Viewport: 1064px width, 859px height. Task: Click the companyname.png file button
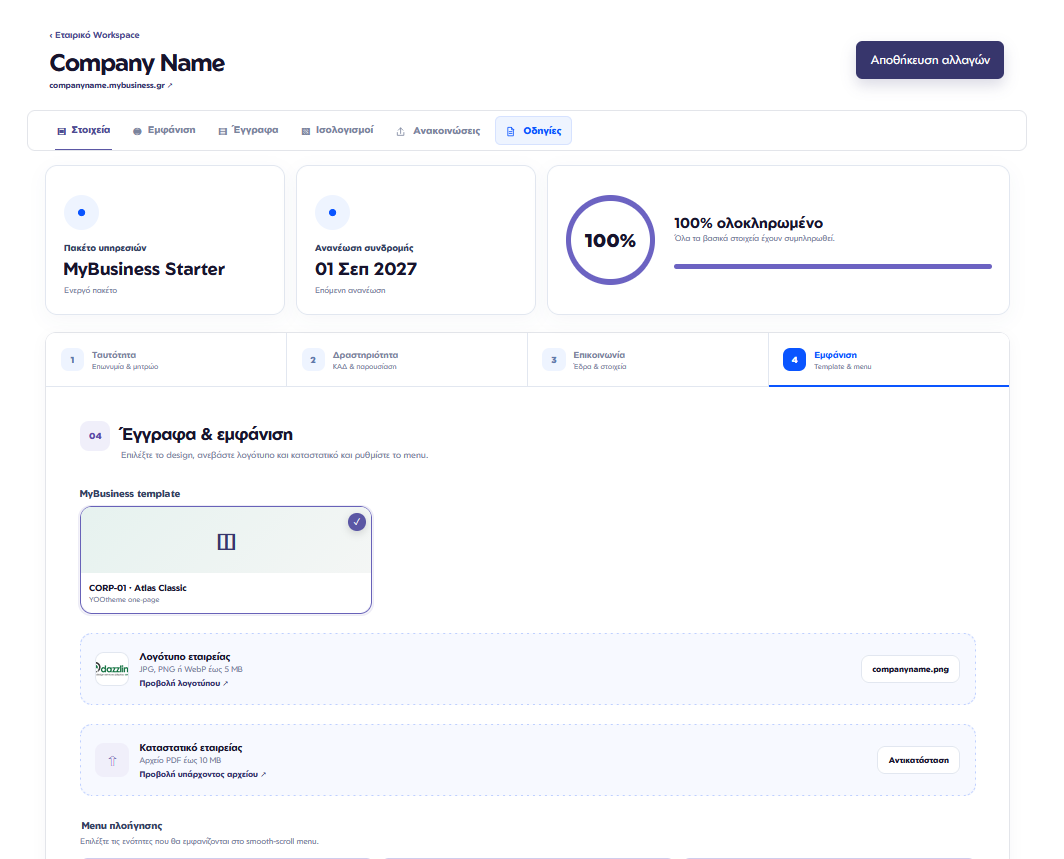[x=911, y=669]
